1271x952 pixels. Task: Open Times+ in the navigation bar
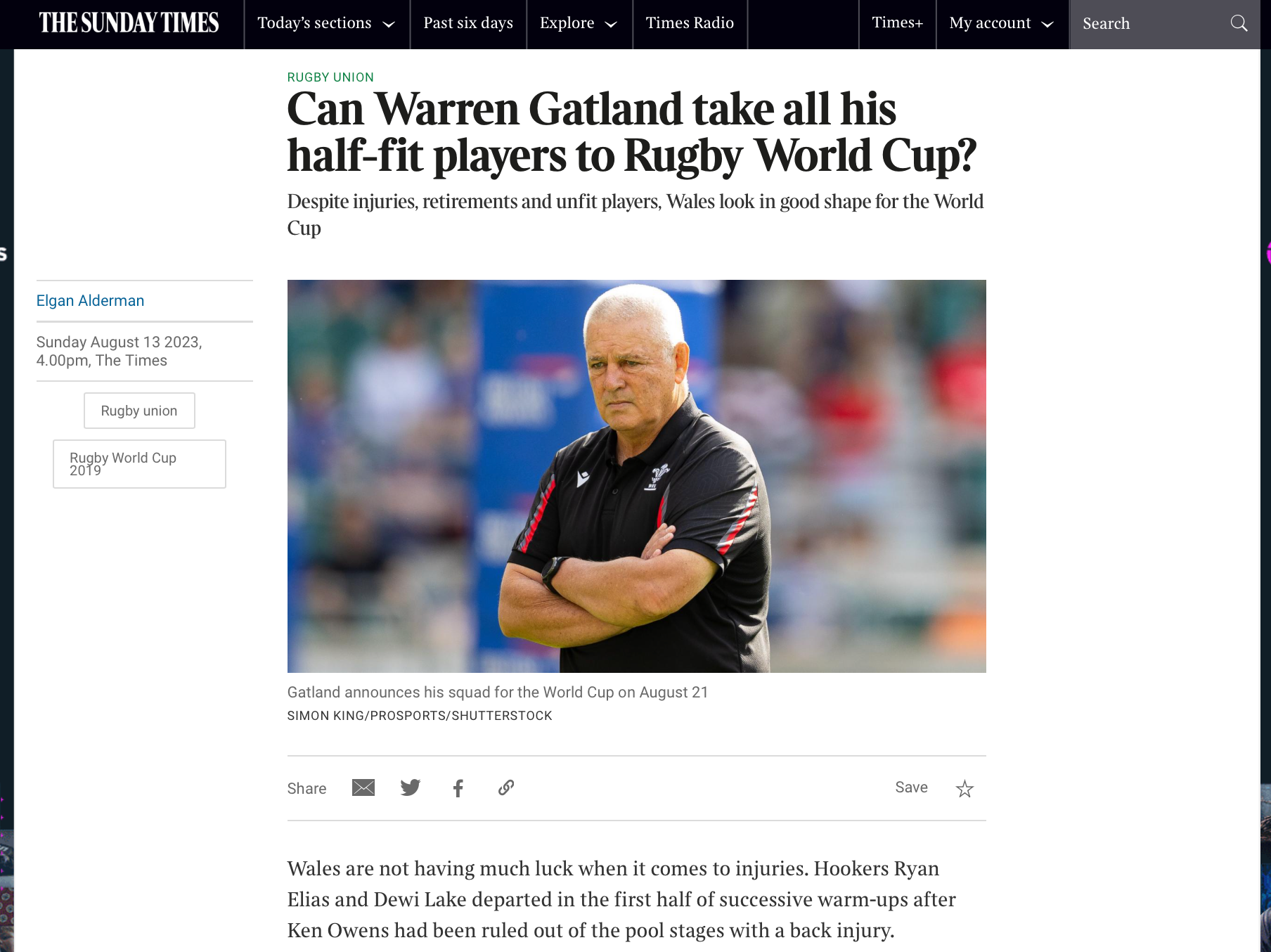(898, 23)
